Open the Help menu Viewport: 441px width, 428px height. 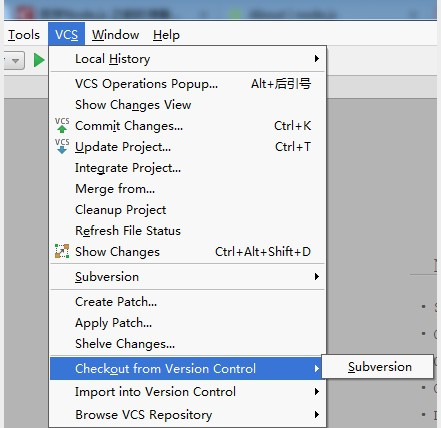[x=166, y=35]
